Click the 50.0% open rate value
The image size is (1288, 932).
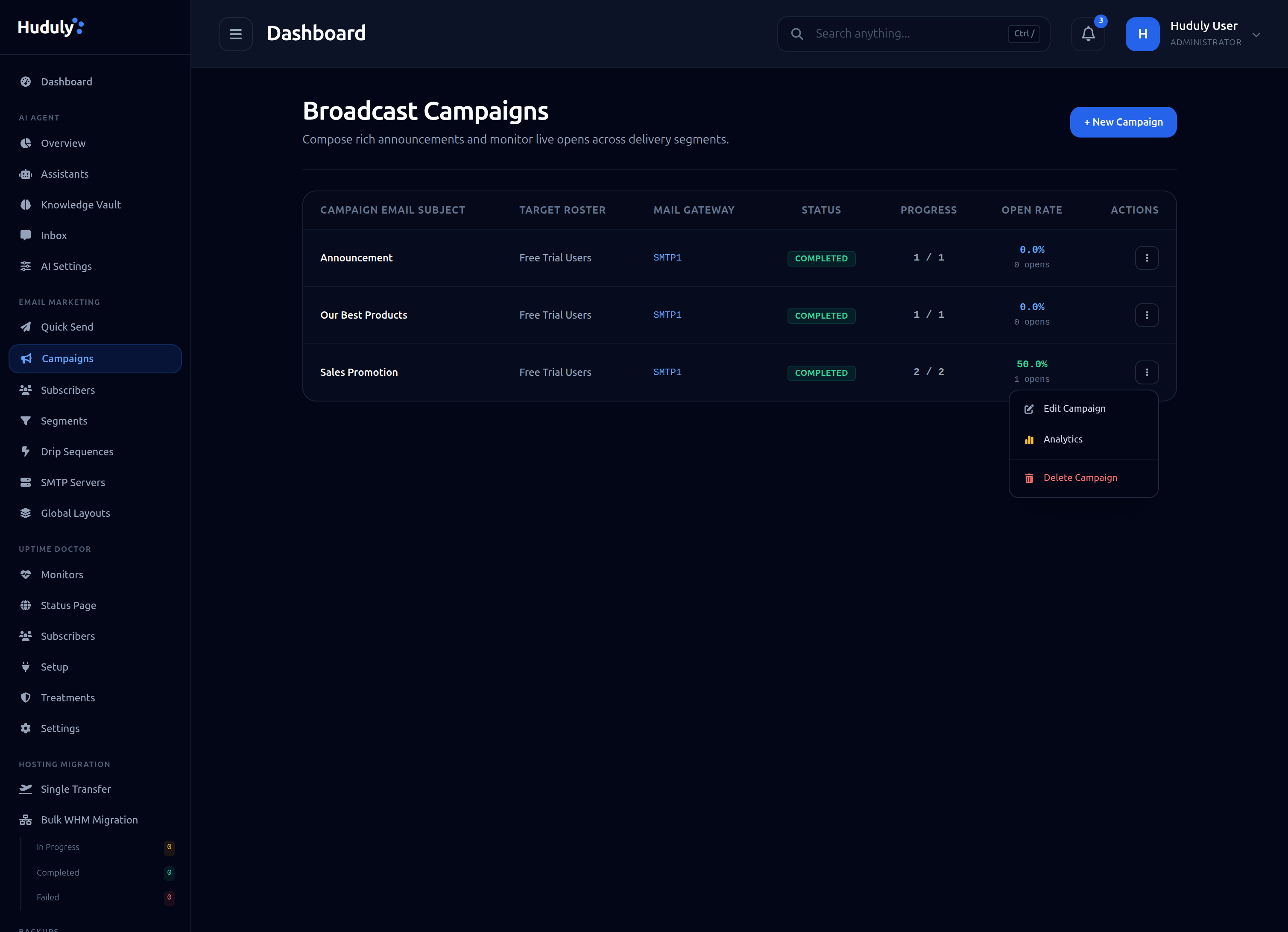(1032, 364)
